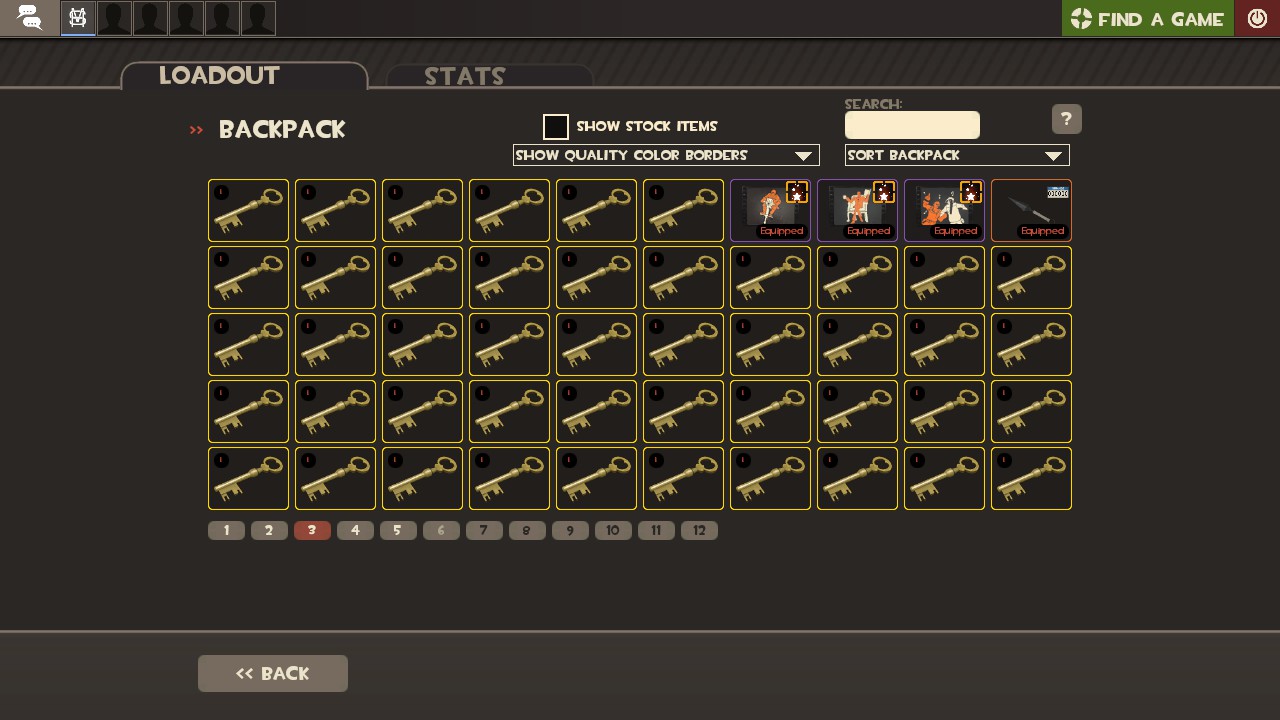The image size is (1280, 720).
Task: Click the Sort Backpack dropdown arrow
Action: coord(1053,156)
